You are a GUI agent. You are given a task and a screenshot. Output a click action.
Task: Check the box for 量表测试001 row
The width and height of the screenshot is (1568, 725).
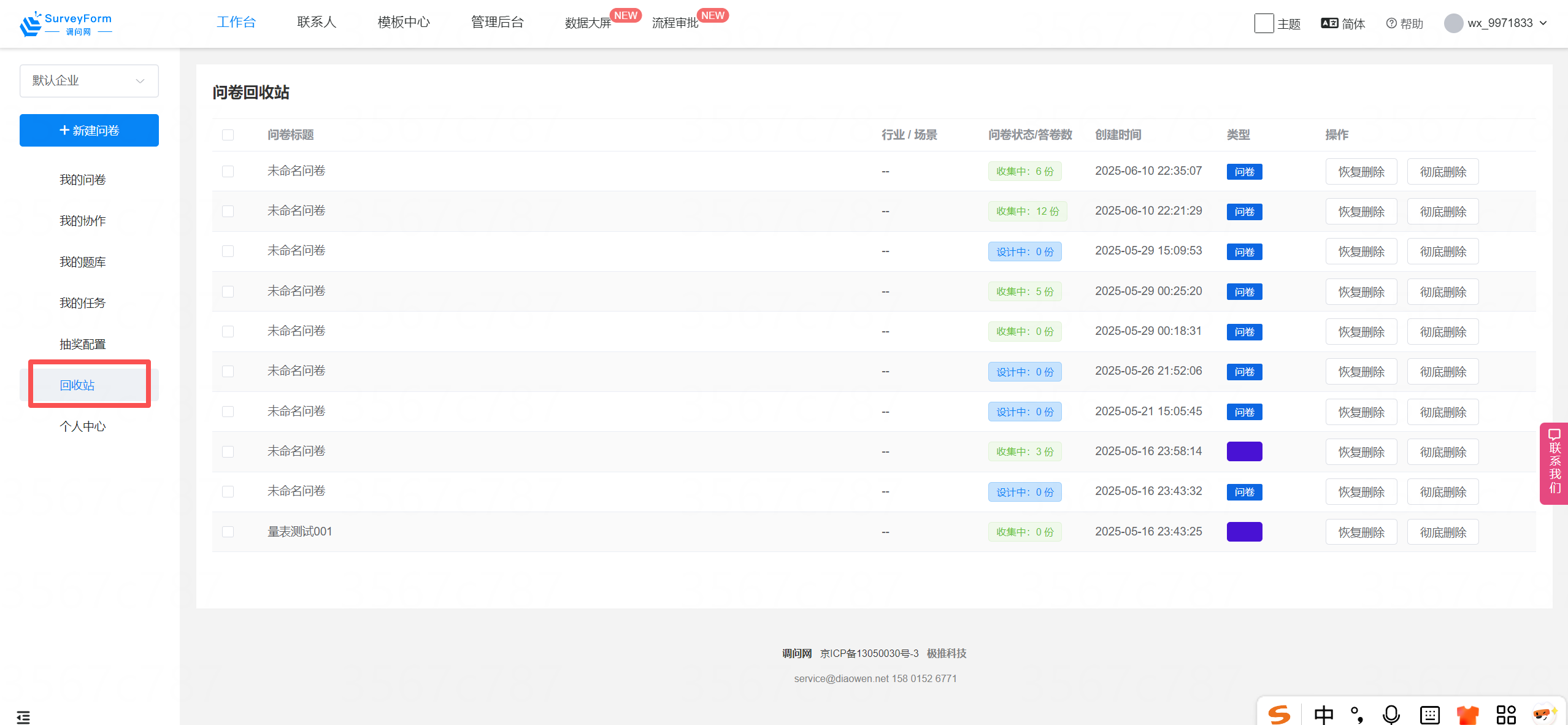[x=228, y=532]
